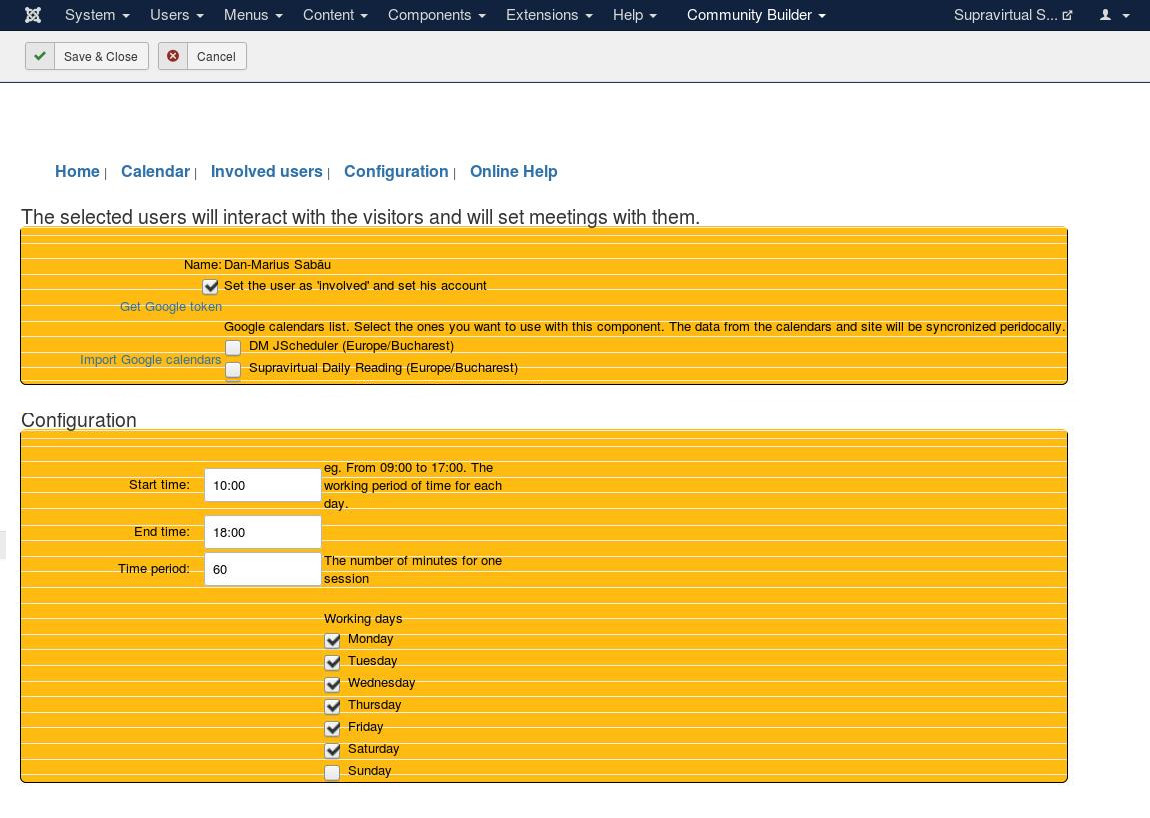Click Get Google token link
The width and height of the screenshot is (1150, 818).
tap(171, 307)
